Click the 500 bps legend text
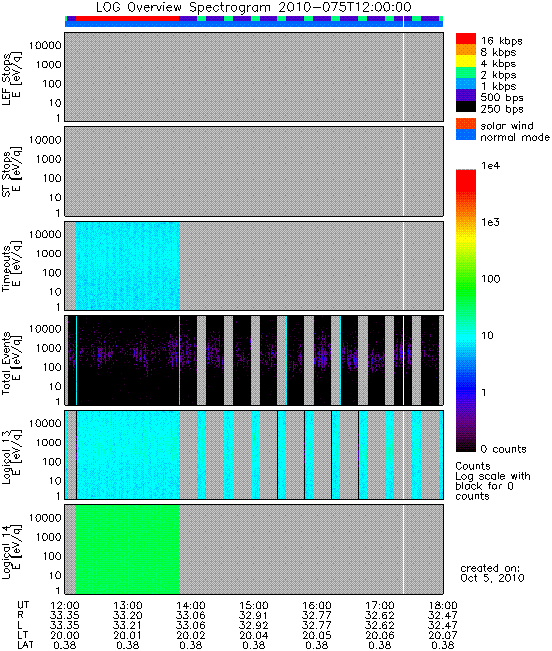552x651 pixels. [x=502, y=98]
